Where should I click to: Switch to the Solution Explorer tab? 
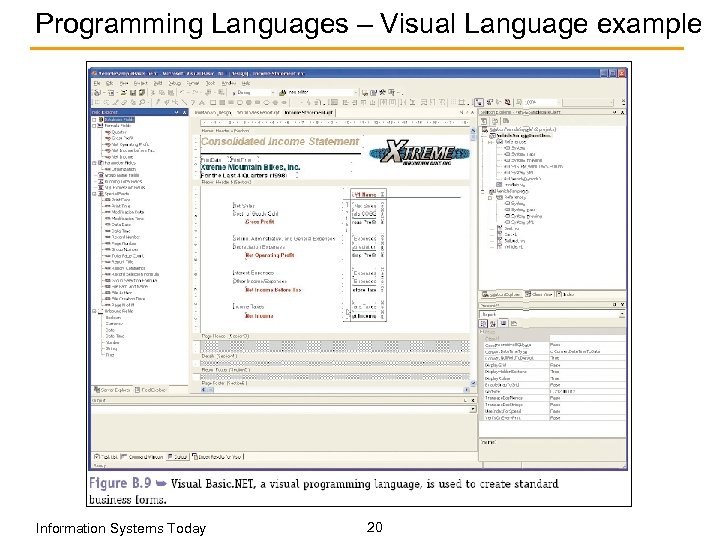coord(501,294)
